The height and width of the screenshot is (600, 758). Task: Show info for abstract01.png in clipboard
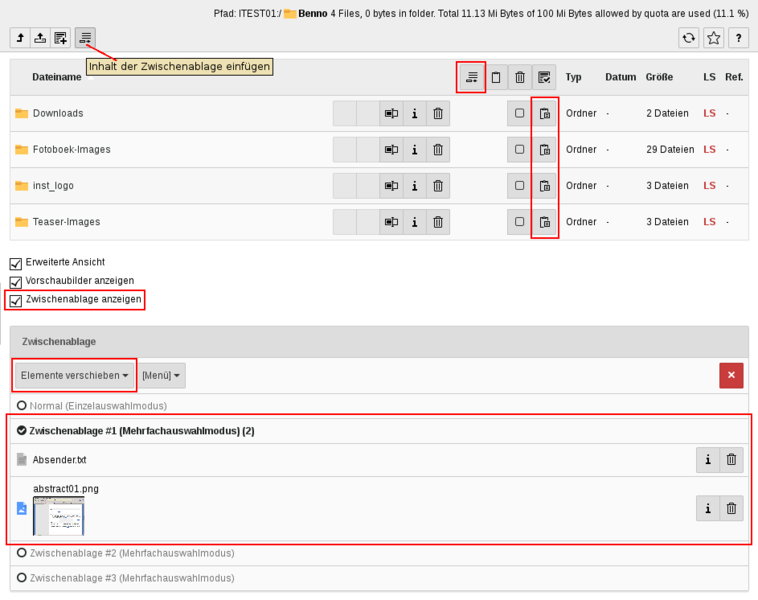coord(708,508)
